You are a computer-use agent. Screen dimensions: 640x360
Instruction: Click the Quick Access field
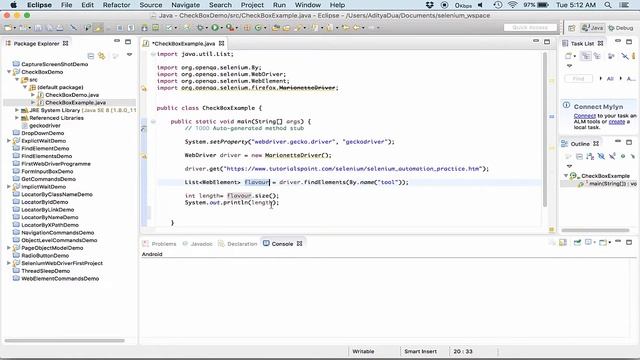point(530,27)
